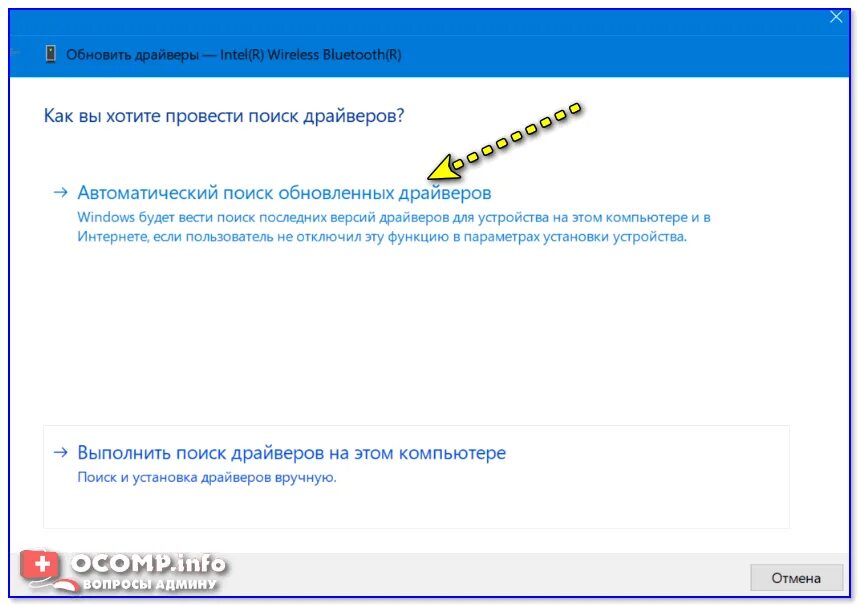The width and height of the screenshot is (859, 606).
Task: Click the title text 'Обновить драйверы — Intel(R) Wireless Bluetooth(R)'
Action: click(x=233, y=55)
